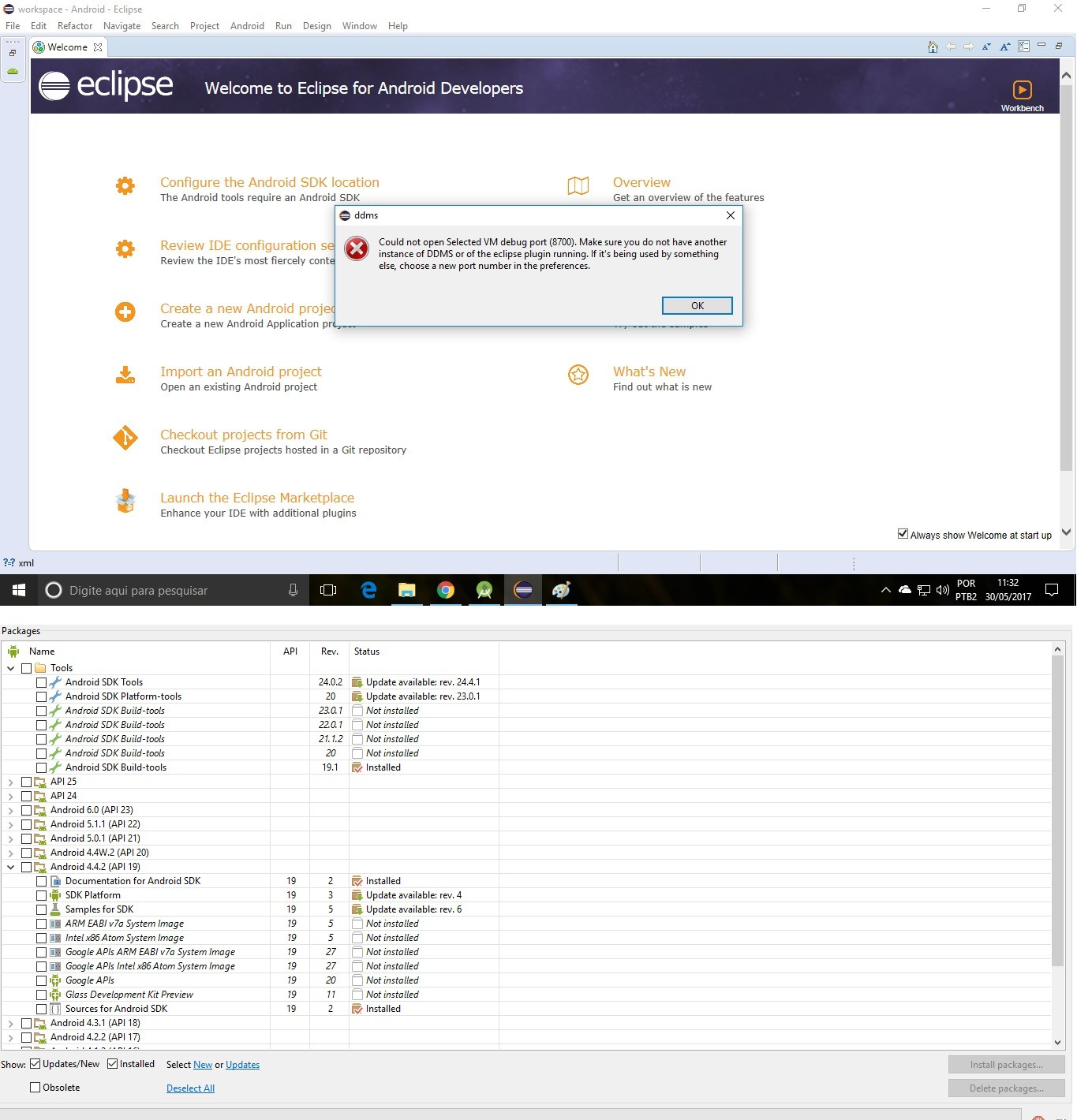Click the Eclipse taskbar icon

[x=523, y=590]
